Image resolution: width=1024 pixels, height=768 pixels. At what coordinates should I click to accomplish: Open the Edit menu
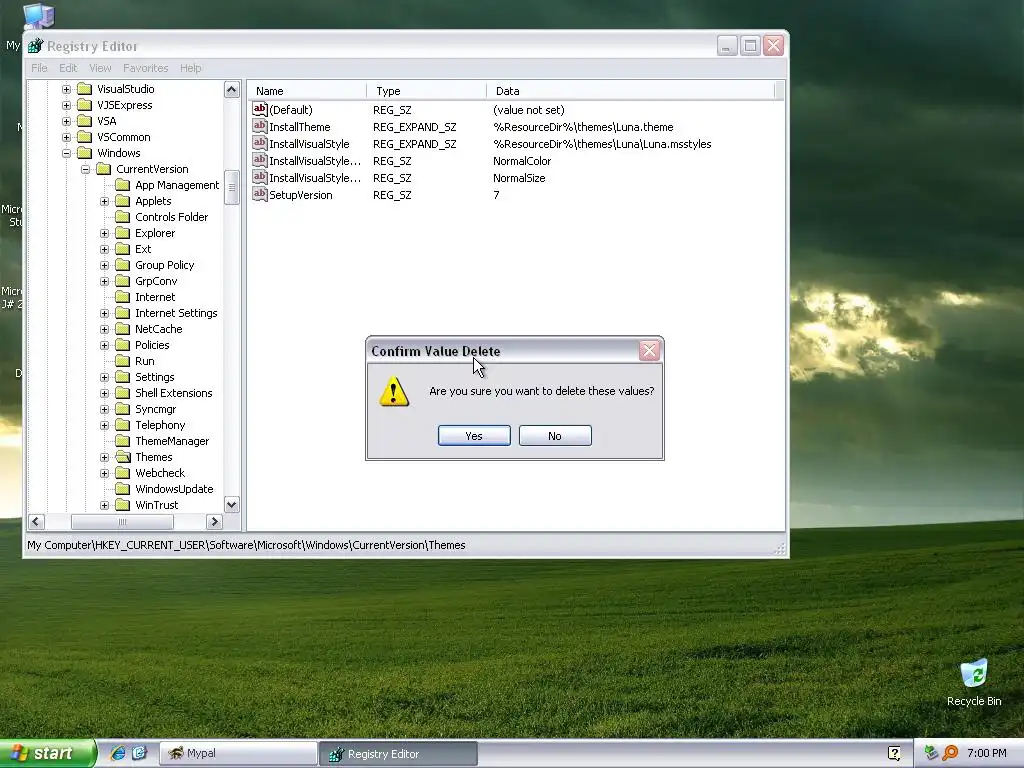point(68,68)
